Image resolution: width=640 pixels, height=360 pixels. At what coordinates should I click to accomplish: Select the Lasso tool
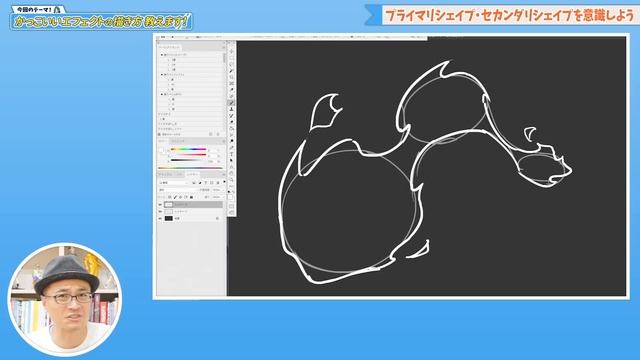(231, 64)
